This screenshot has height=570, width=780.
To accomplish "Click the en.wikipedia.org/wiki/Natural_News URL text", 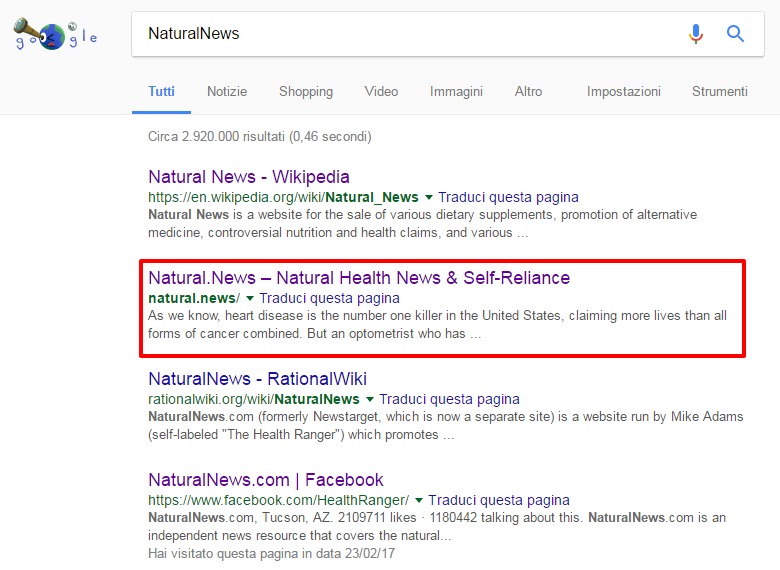I will (283, 197).
